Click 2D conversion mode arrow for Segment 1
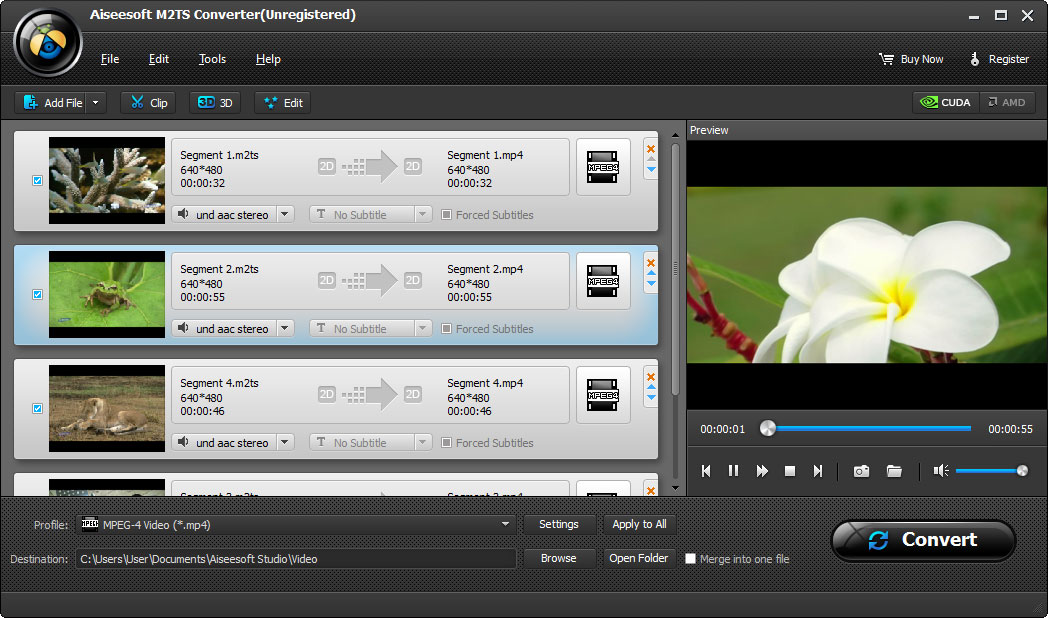 click(370, 166)
